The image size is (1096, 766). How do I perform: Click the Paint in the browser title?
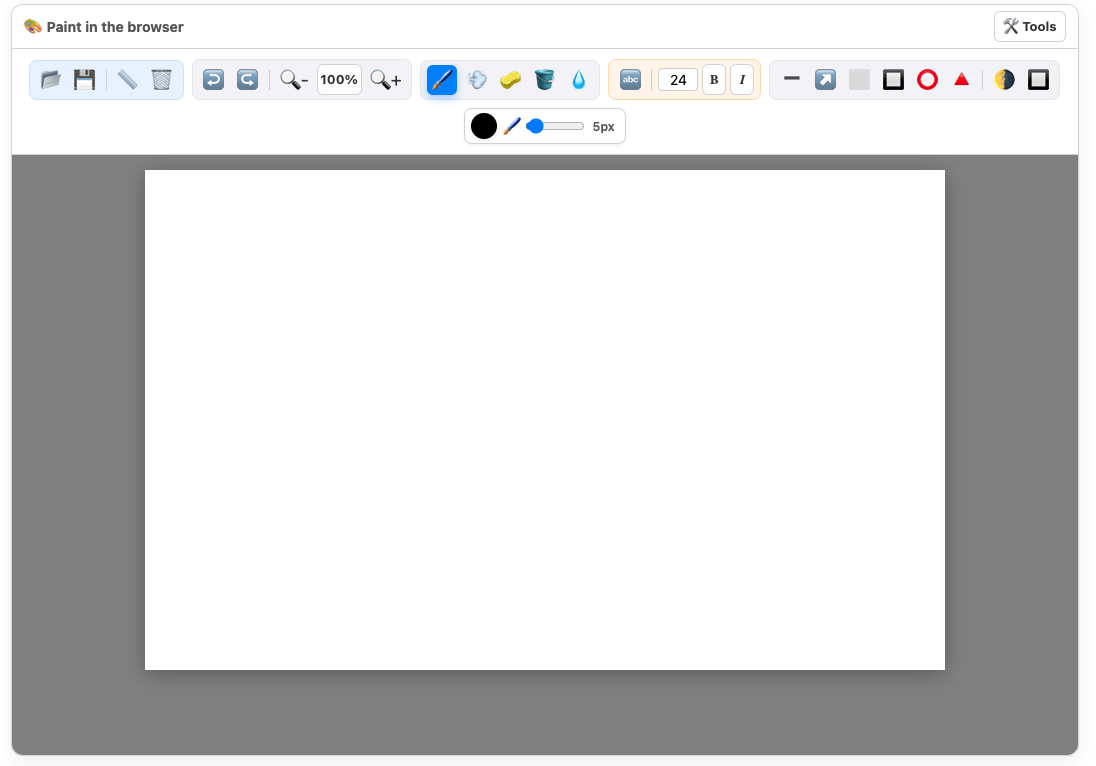[x=115, y=27]
